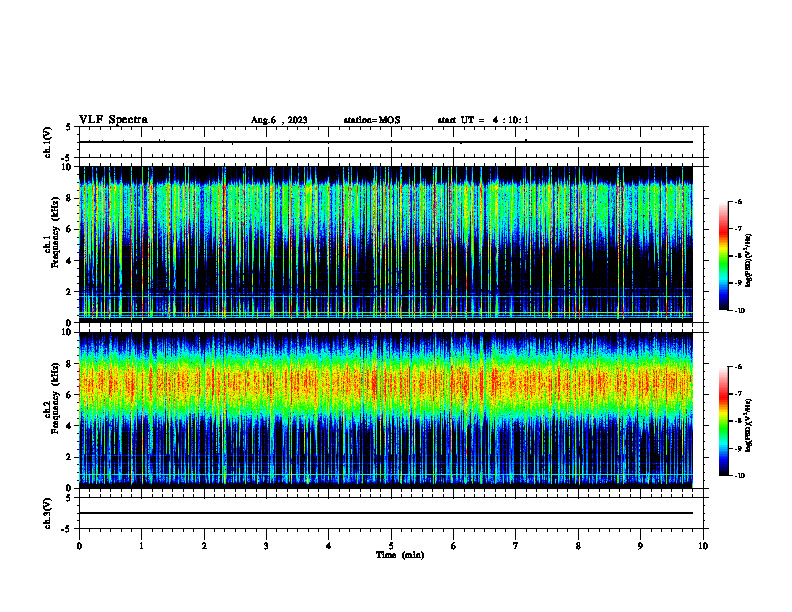This screenshot has width=792, height=612.
Task: Click the ch.2 frequency tick label "2"
Action: click(70, 457)
